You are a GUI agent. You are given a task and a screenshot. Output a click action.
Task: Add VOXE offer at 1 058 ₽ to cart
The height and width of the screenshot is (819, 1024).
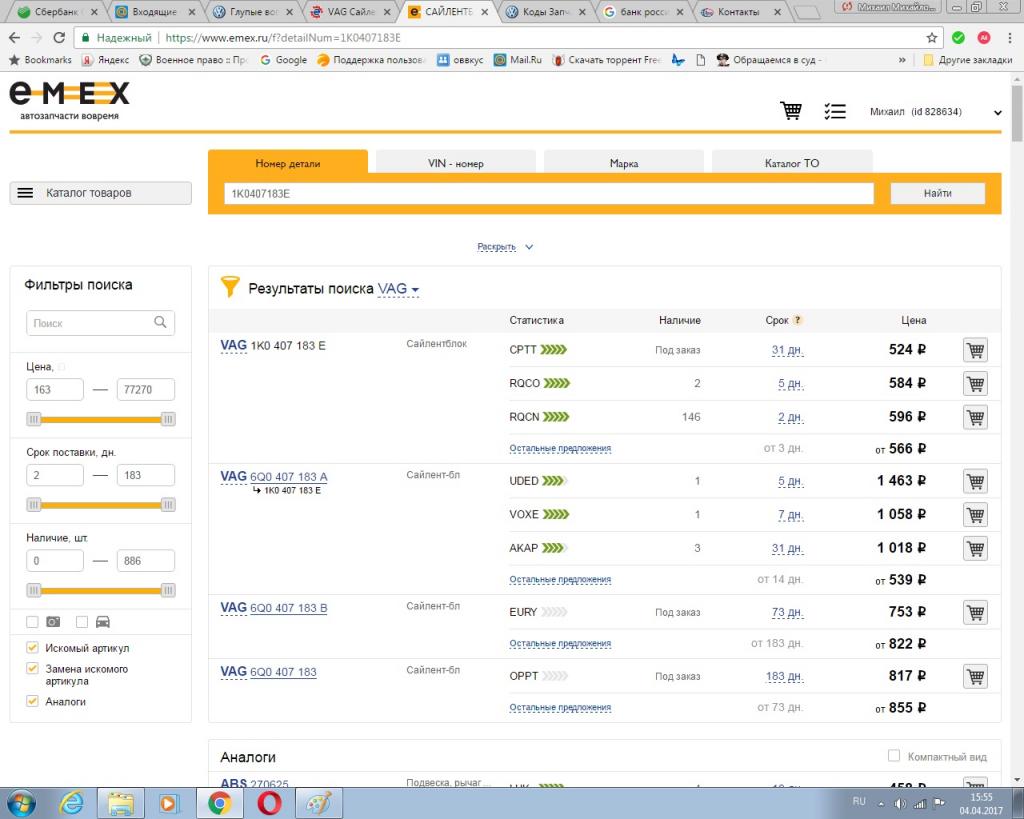pyautogui.click(x=975, y=515)
